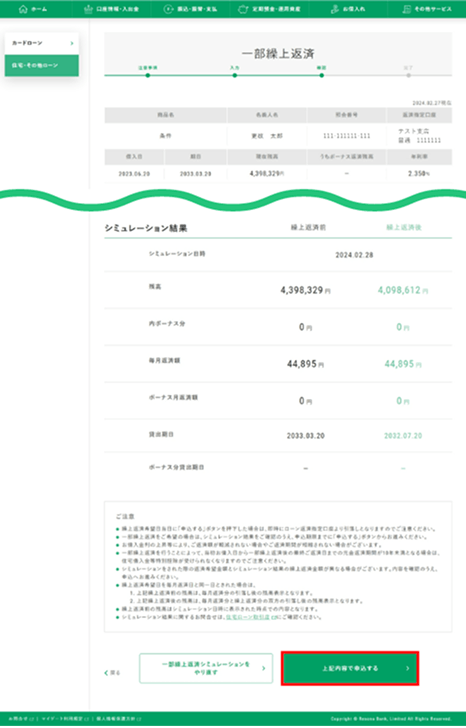Click arrow on simulation redo button
Viewport: 466px width, 728px height.
click(264, 668)
